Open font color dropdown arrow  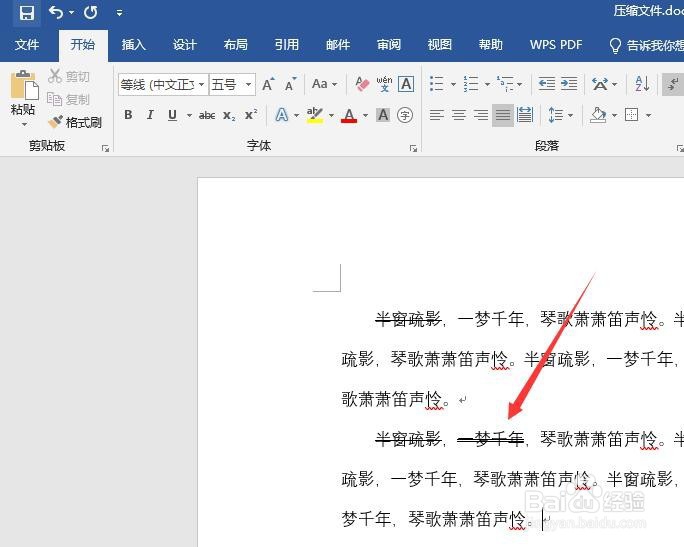point(366,116)
